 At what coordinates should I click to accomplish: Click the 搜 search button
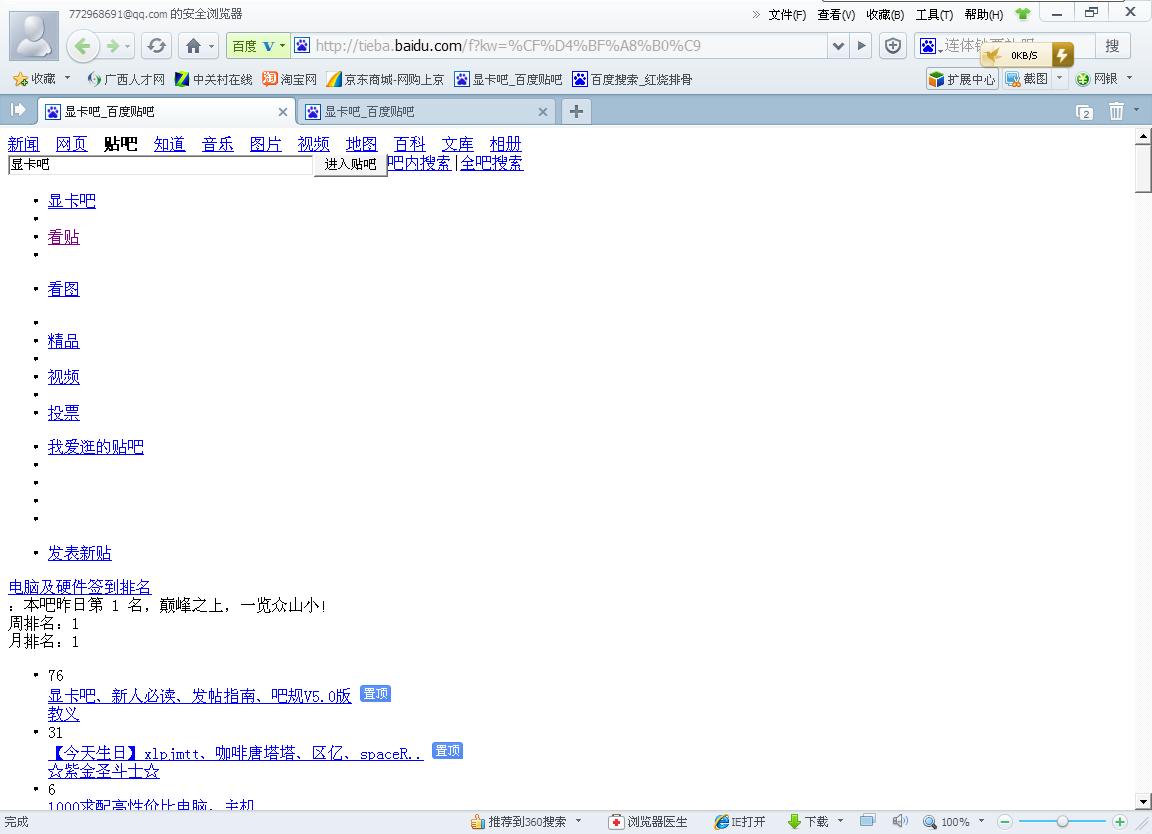point(1112,46)
